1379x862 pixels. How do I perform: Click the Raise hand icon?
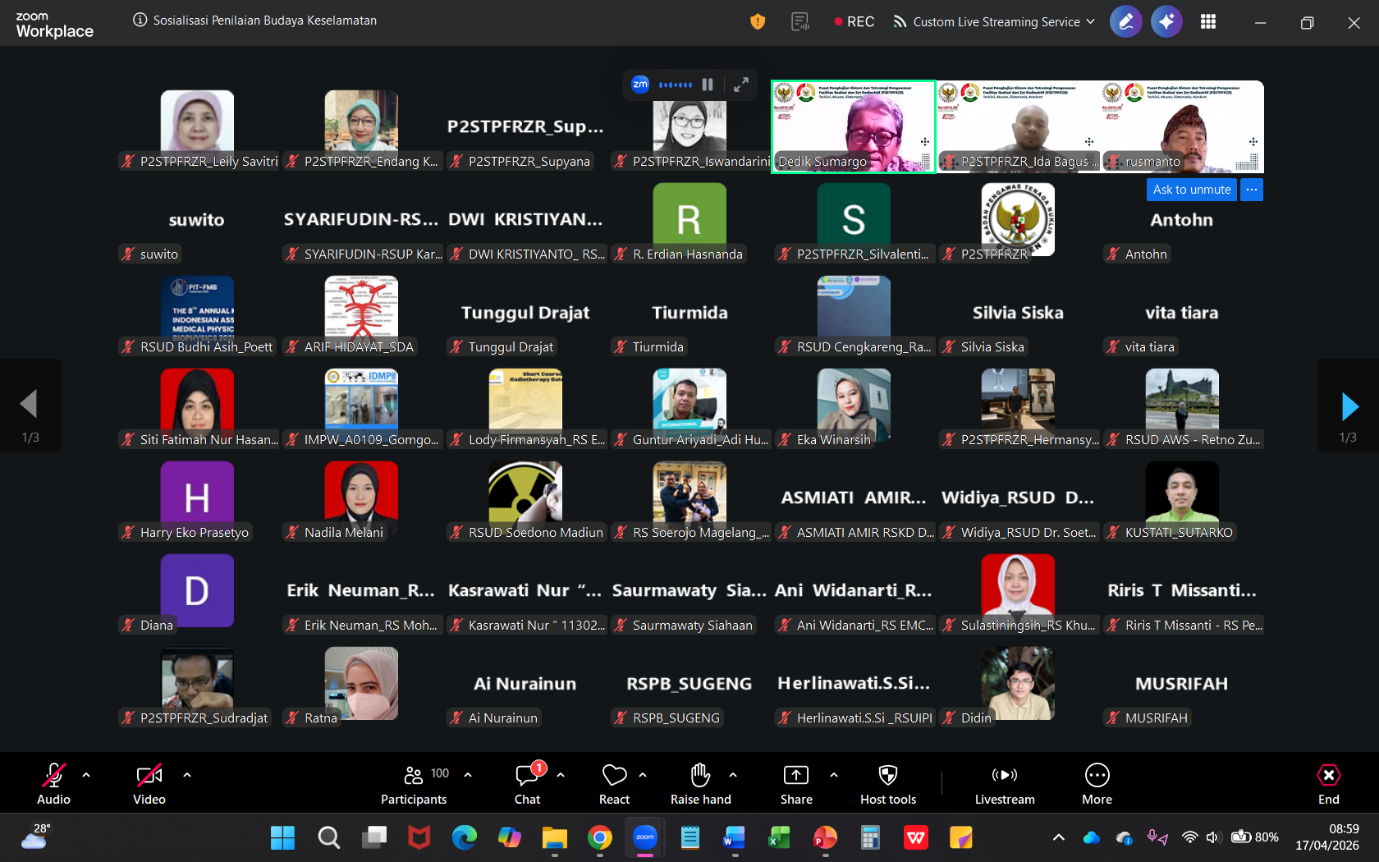pyautogui.click(x=700, y=784)
